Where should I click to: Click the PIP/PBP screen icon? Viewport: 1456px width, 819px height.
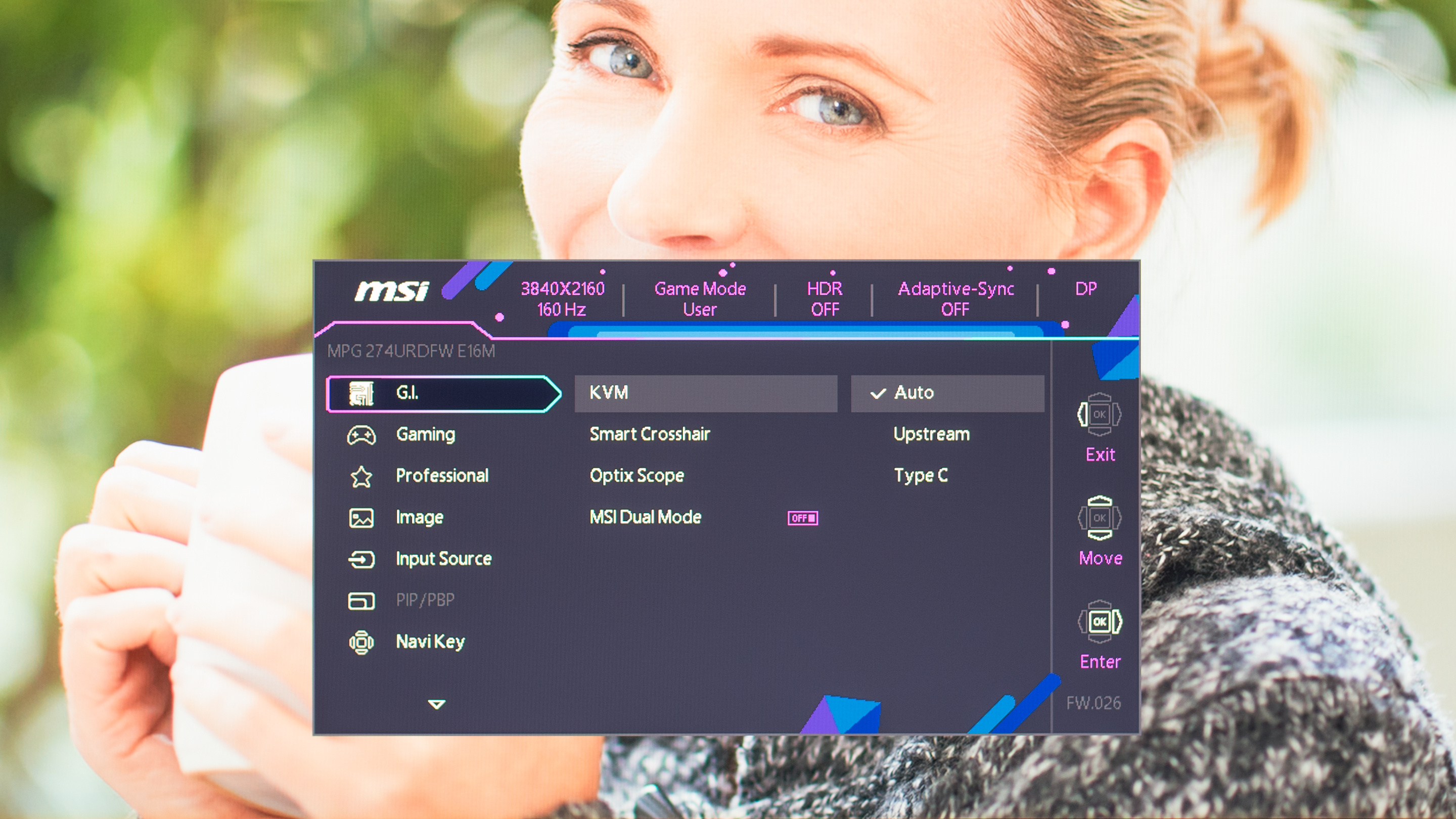pos(361,600)
